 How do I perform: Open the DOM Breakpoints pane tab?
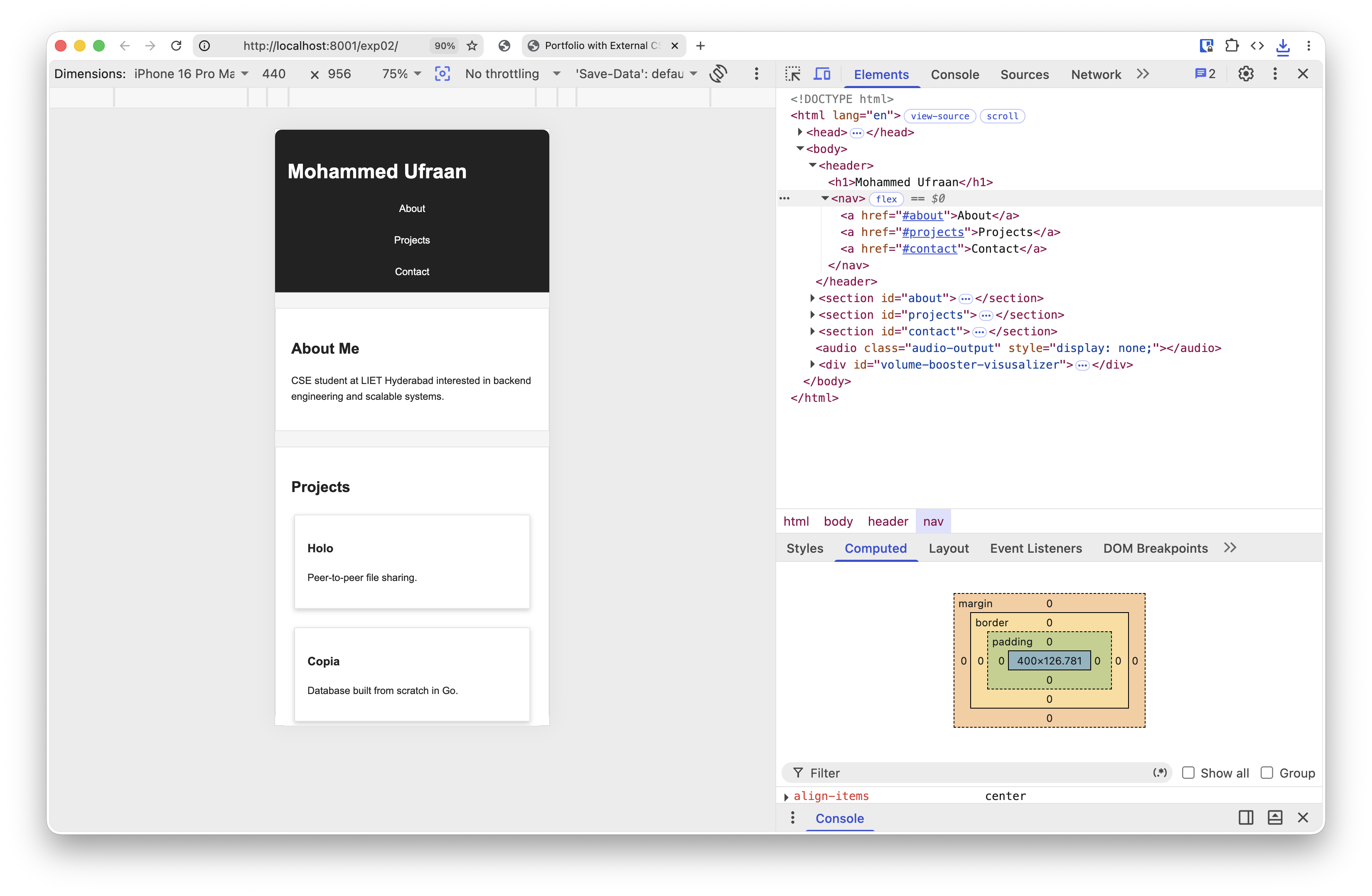pos(1155,548)
